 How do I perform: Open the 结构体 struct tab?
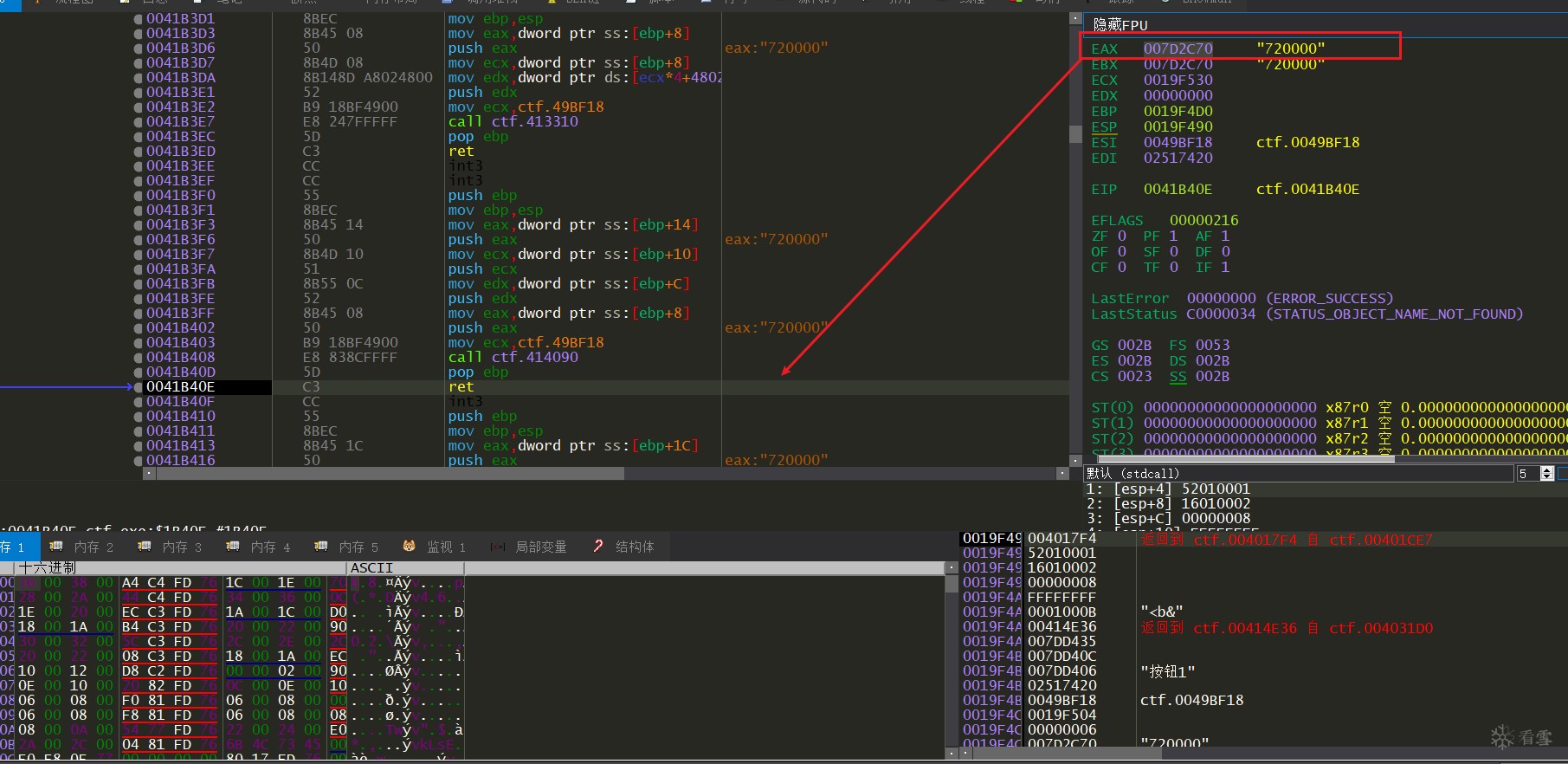click(624, 547)
